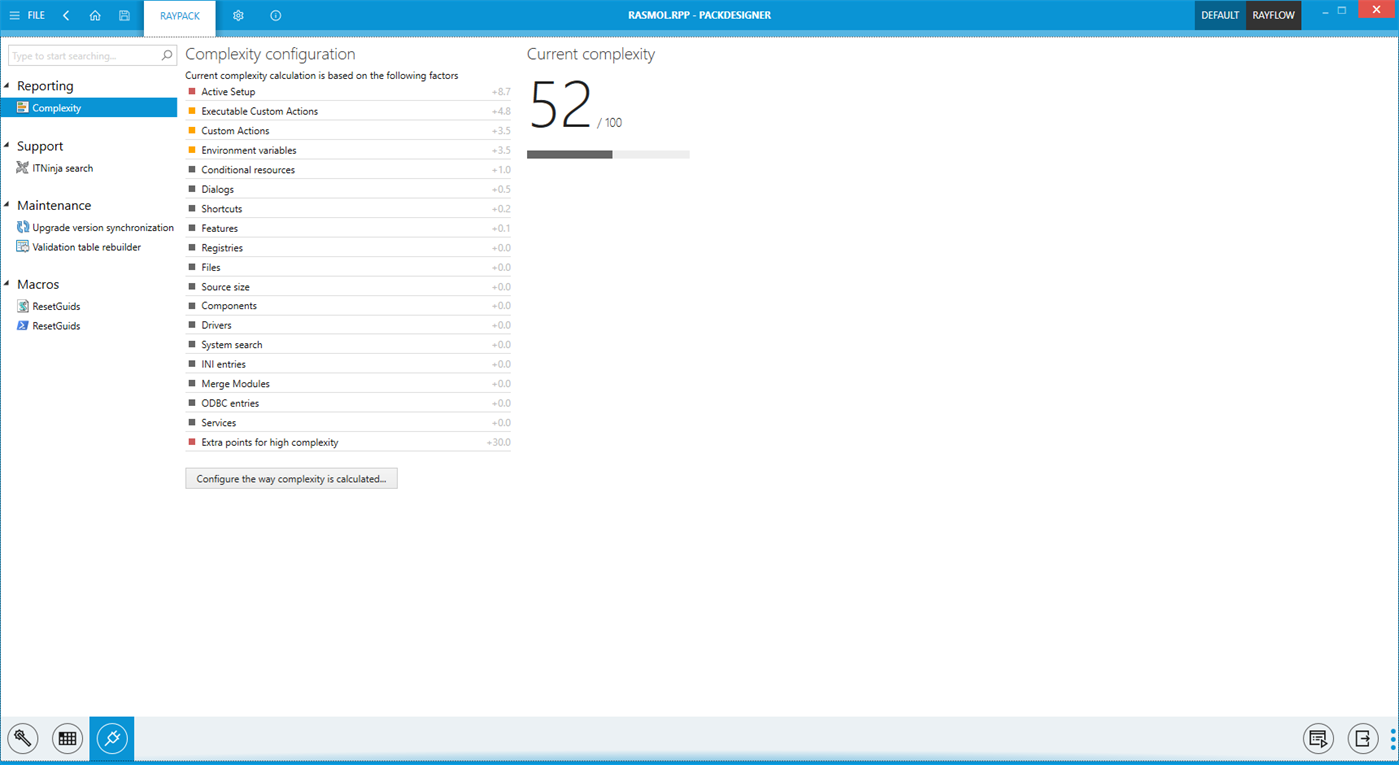Switch to the RAYFLOW tab

[x=1272, y=15]
